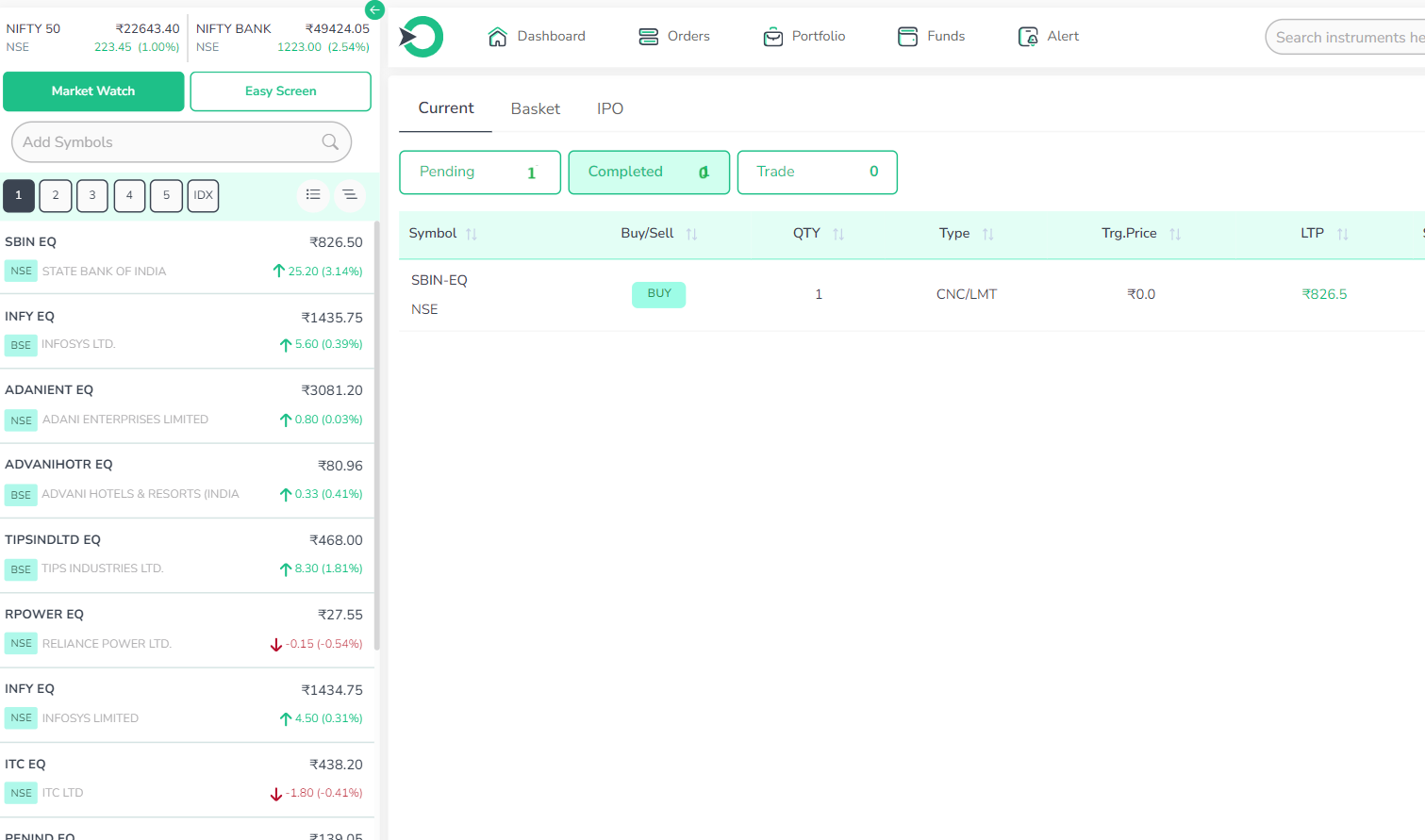The image size is (1425, 840).
Task: Sort by Type column
Action: coord(967,234)
